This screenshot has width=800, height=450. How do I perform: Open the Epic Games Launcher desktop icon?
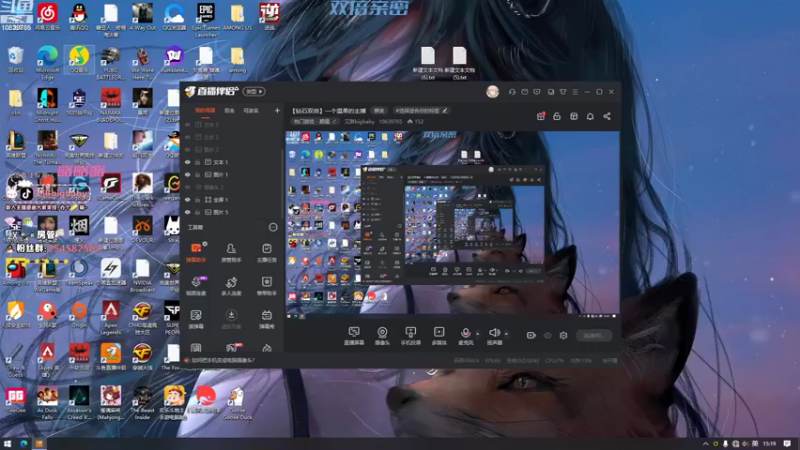pos(206,20)
